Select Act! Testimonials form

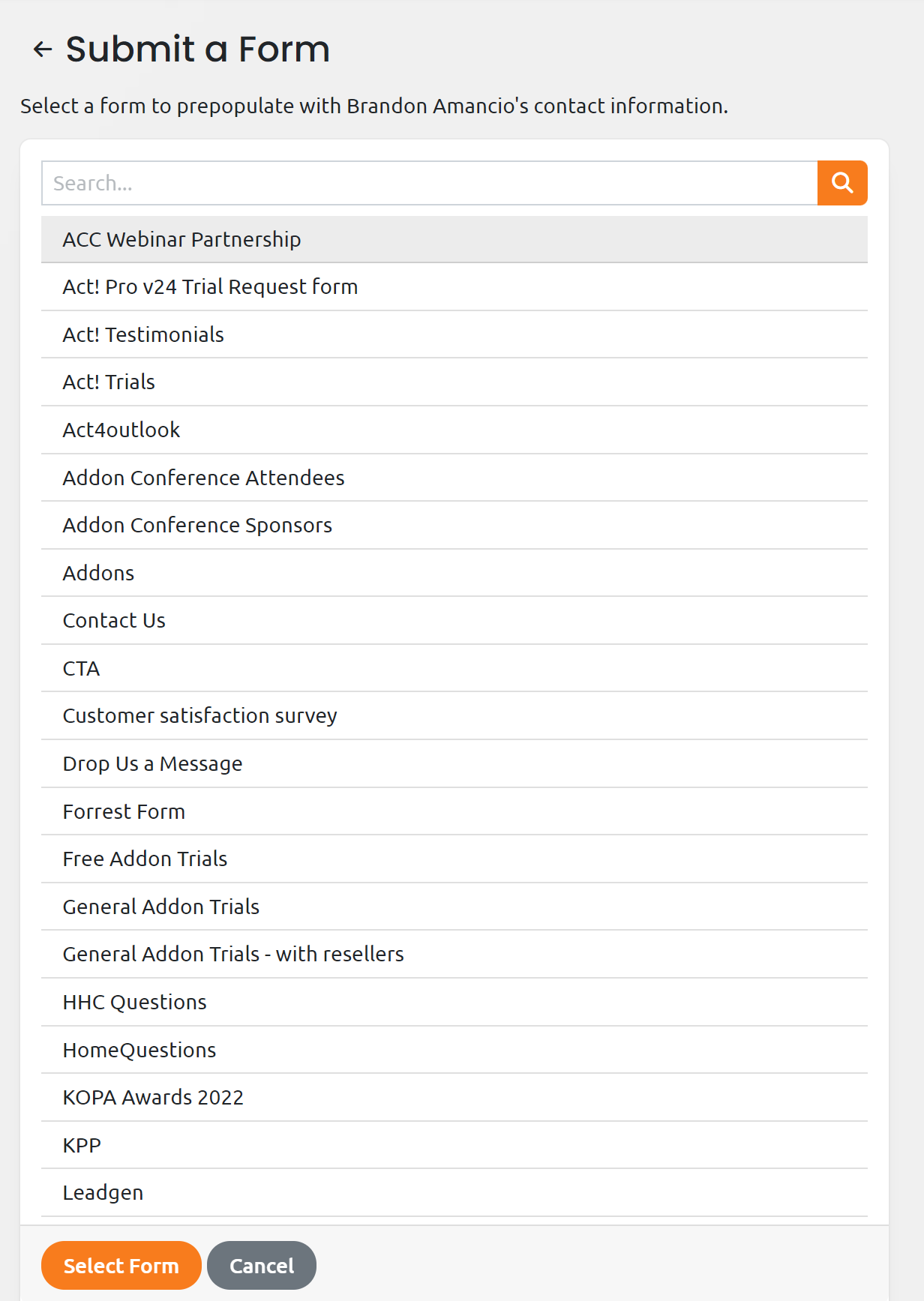pos(454,334)
